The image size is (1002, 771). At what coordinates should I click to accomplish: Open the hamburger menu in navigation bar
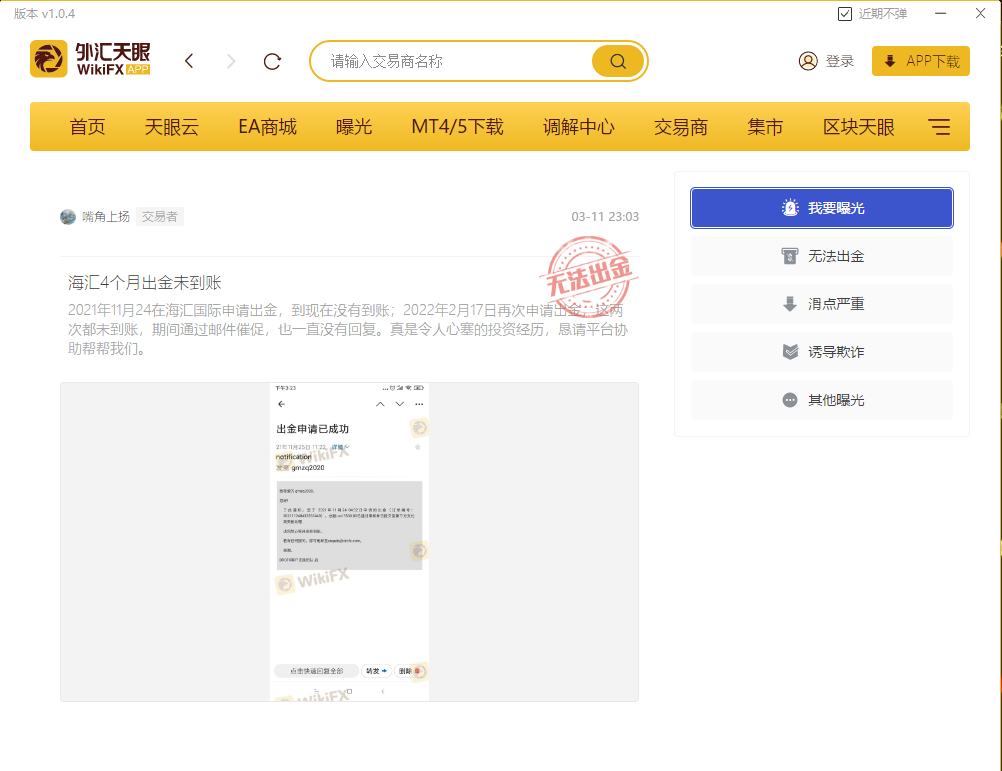pyautogui.click(x=939, y=127)
